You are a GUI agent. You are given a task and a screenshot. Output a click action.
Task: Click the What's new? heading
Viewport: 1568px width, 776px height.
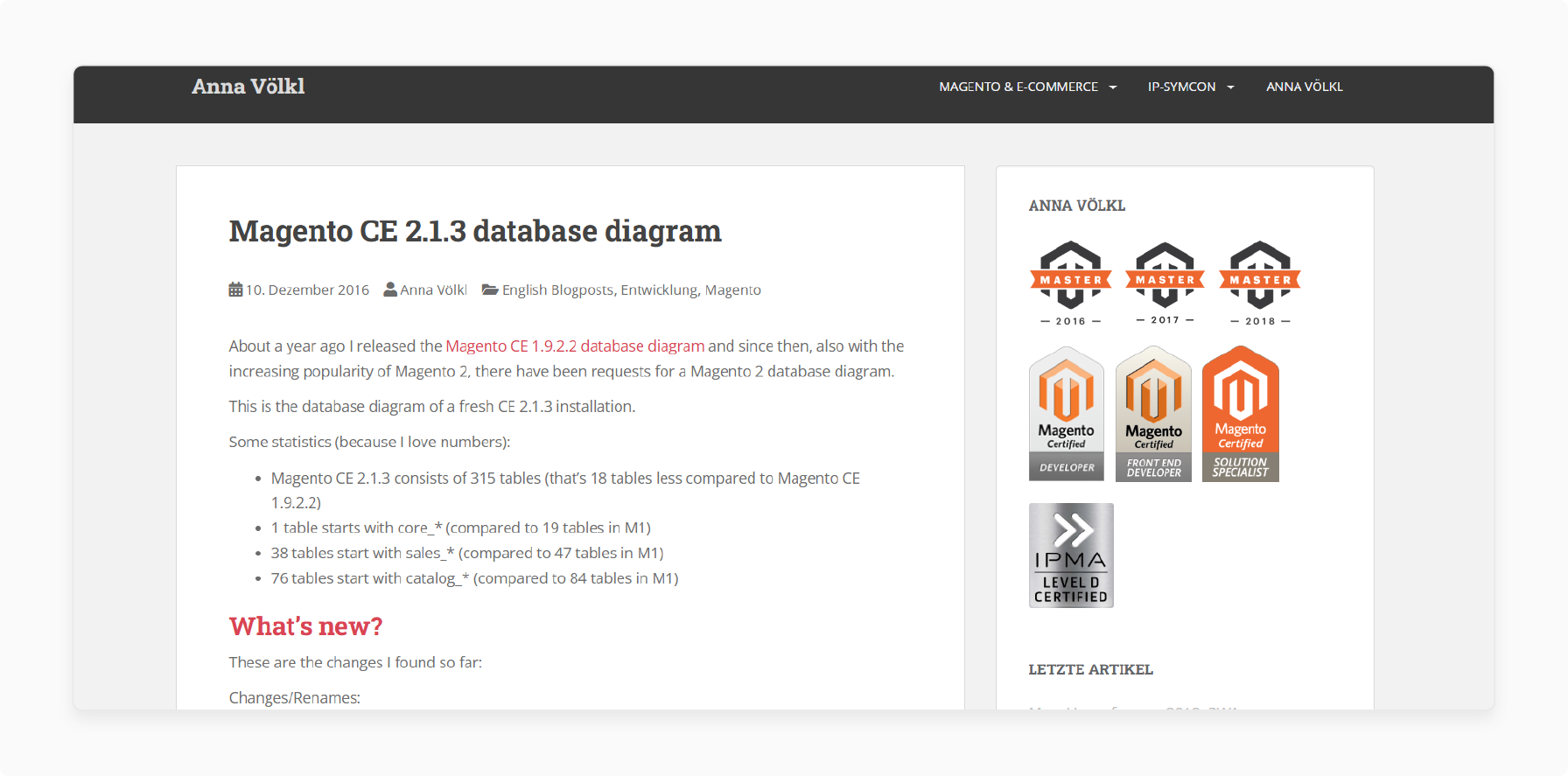[305, 626]
